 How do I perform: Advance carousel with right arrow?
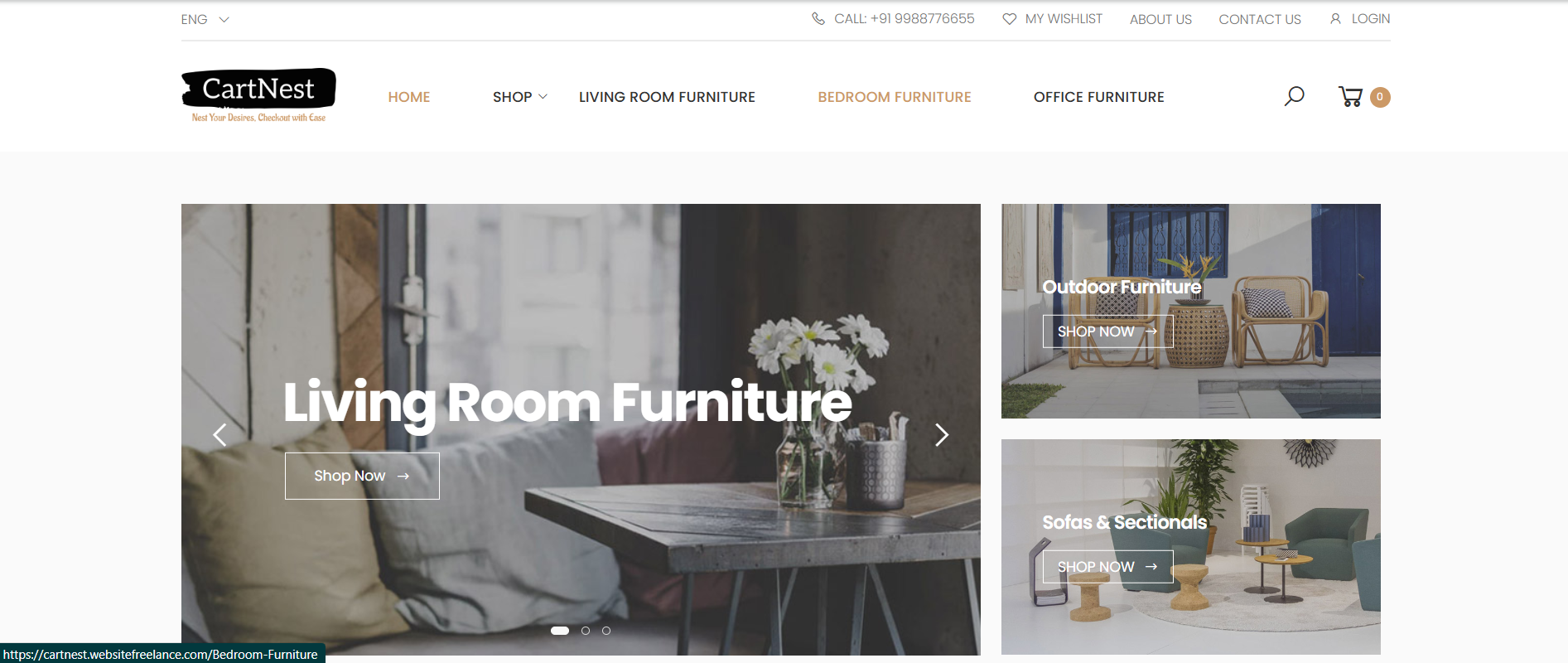pyautogui.click(x=942, y=434)
